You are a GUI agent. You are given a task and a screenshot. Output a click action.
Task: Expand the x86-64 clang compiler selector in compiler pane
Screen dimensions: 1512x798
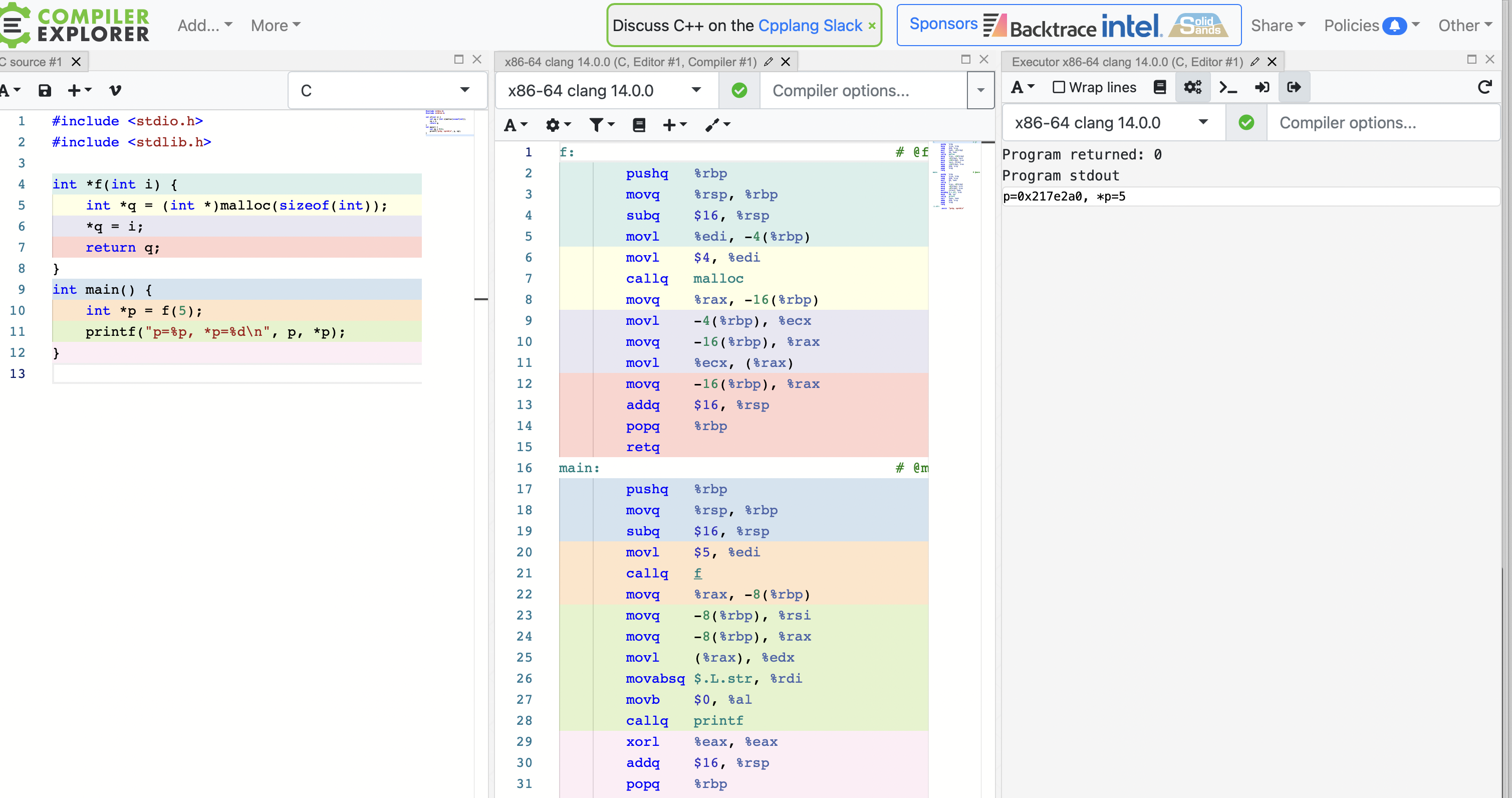pos(605,90)
